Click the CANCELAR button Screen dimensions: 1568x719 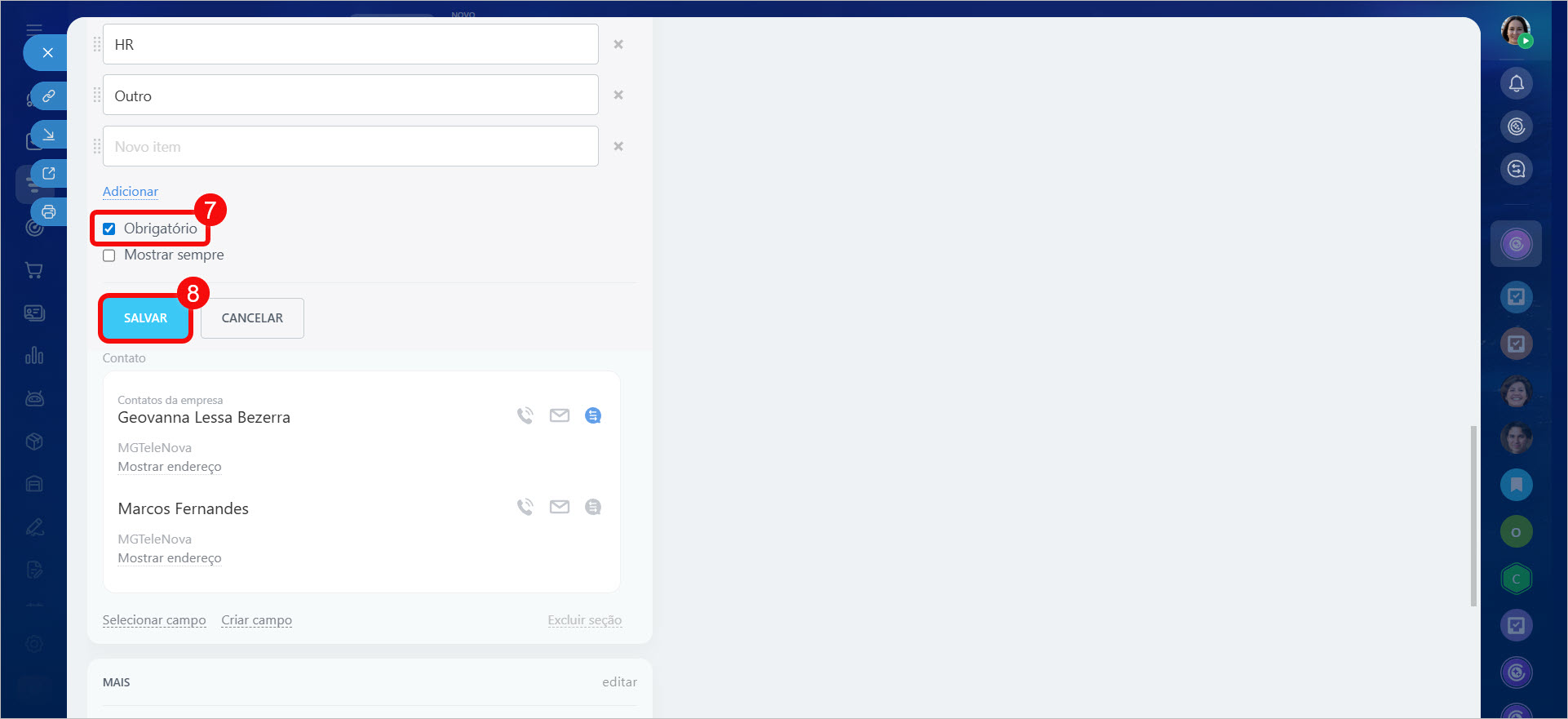click(x=252, y=318)
